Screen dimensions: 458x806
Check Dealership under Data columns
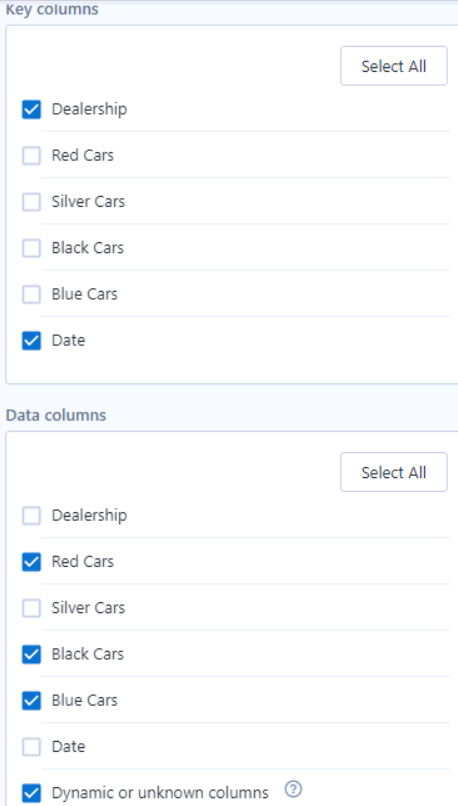point(31,516)
